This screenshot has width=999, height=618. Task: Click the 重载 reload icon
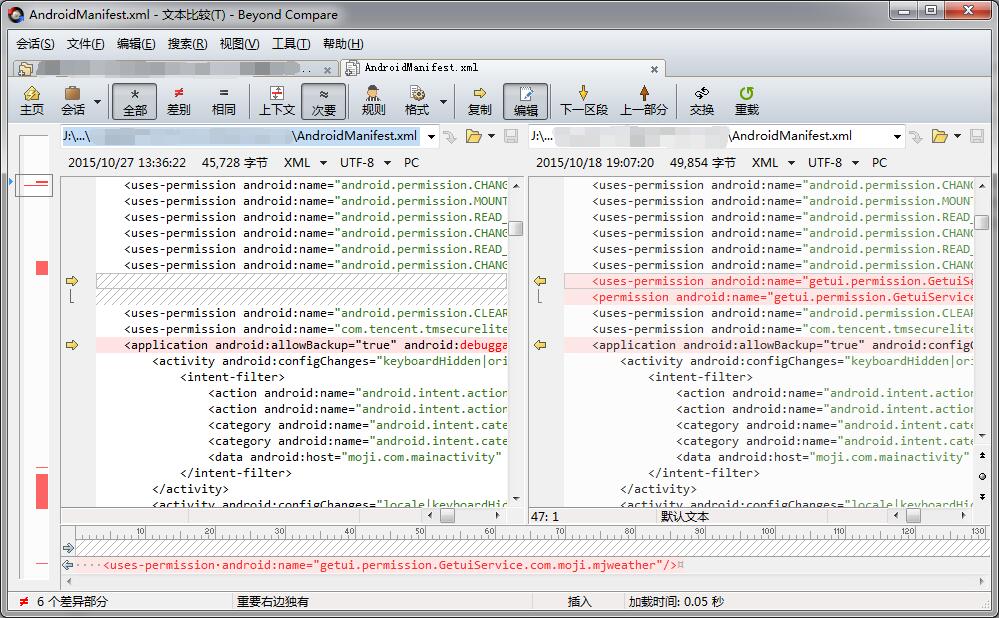[747, 101]
